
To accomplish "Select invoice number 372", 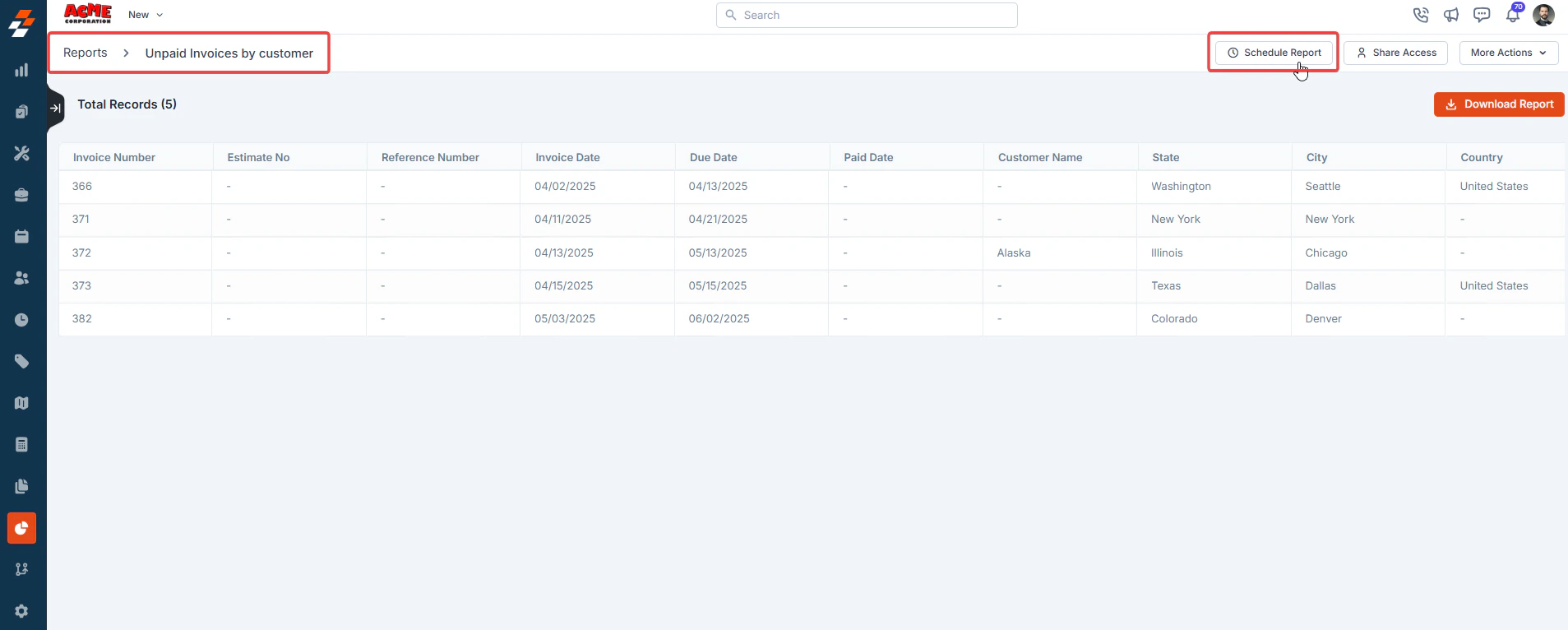I will click(81, 253).
